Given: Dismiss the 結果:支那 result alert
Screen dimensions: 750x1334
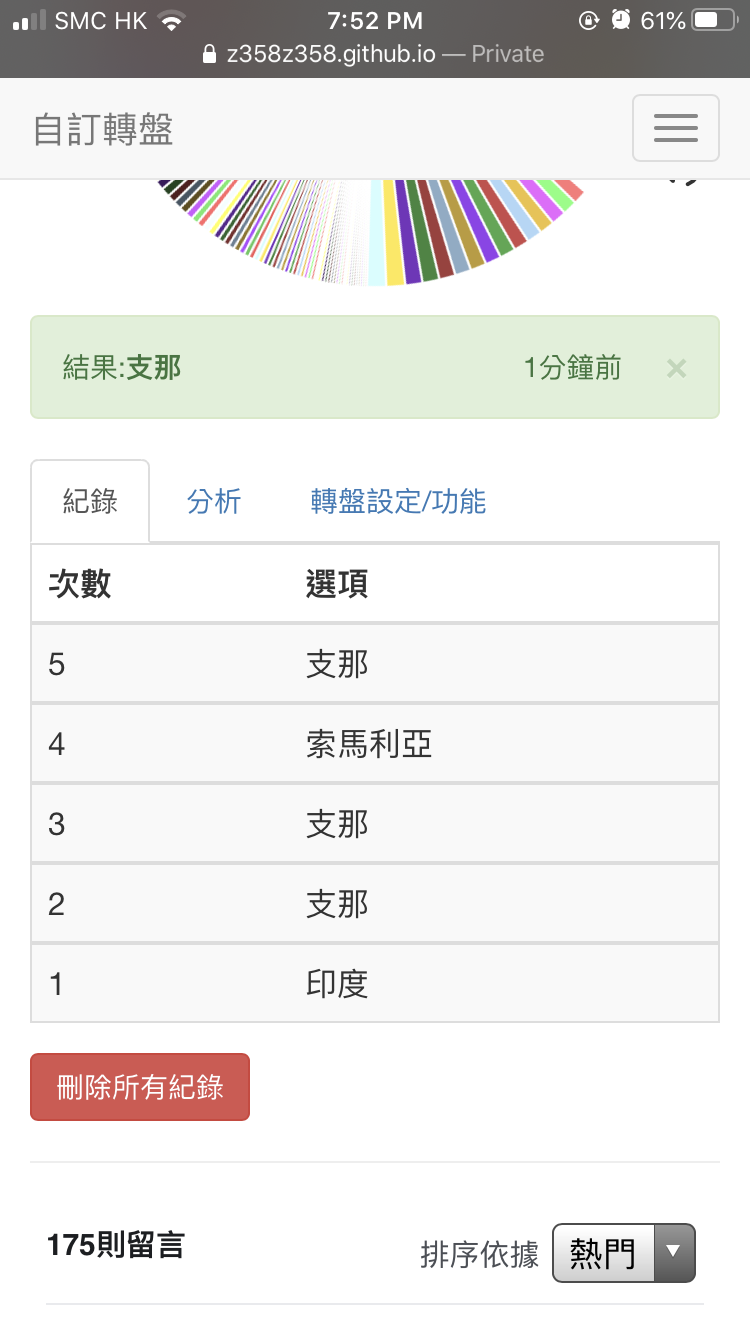Looking at the screenshot, I should [676, 368].
